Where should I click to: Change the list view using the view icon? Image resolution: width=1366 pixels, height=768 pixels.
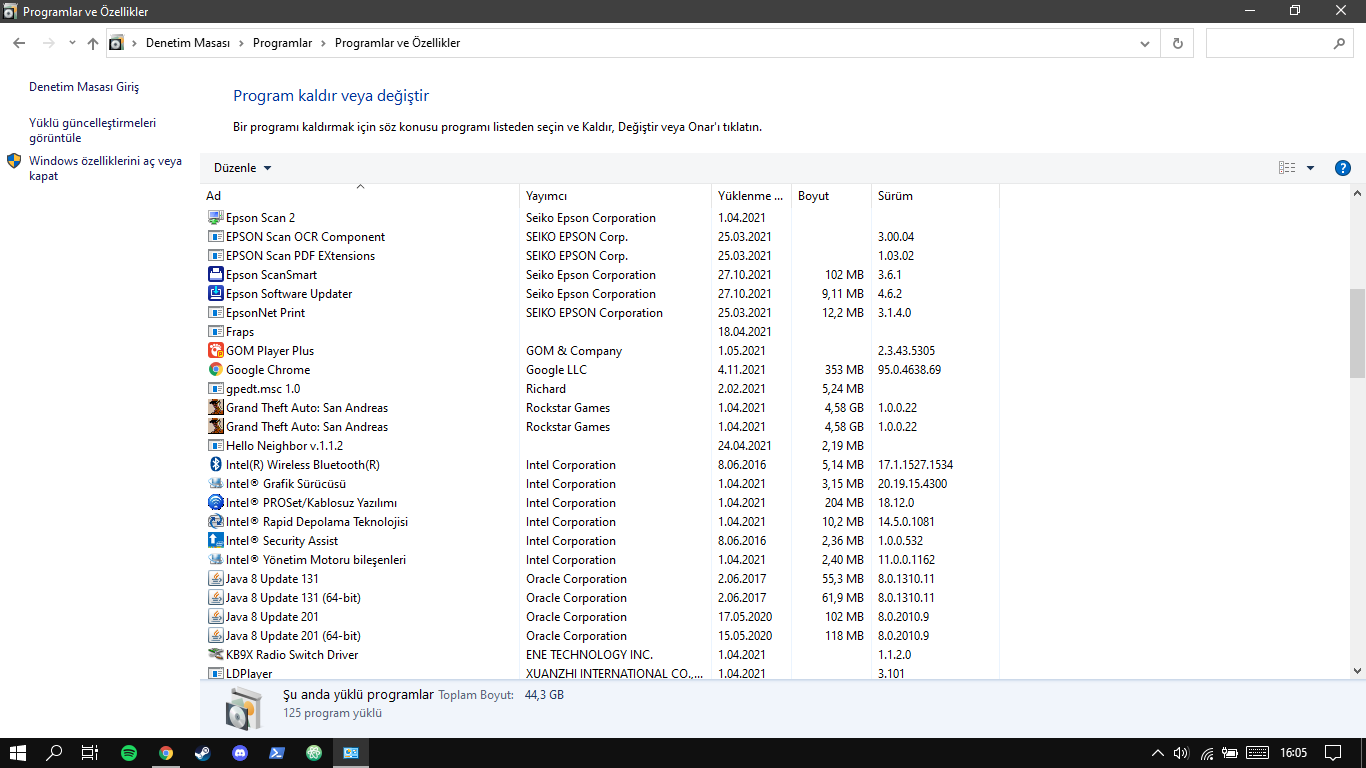[x=1287, y=168]
